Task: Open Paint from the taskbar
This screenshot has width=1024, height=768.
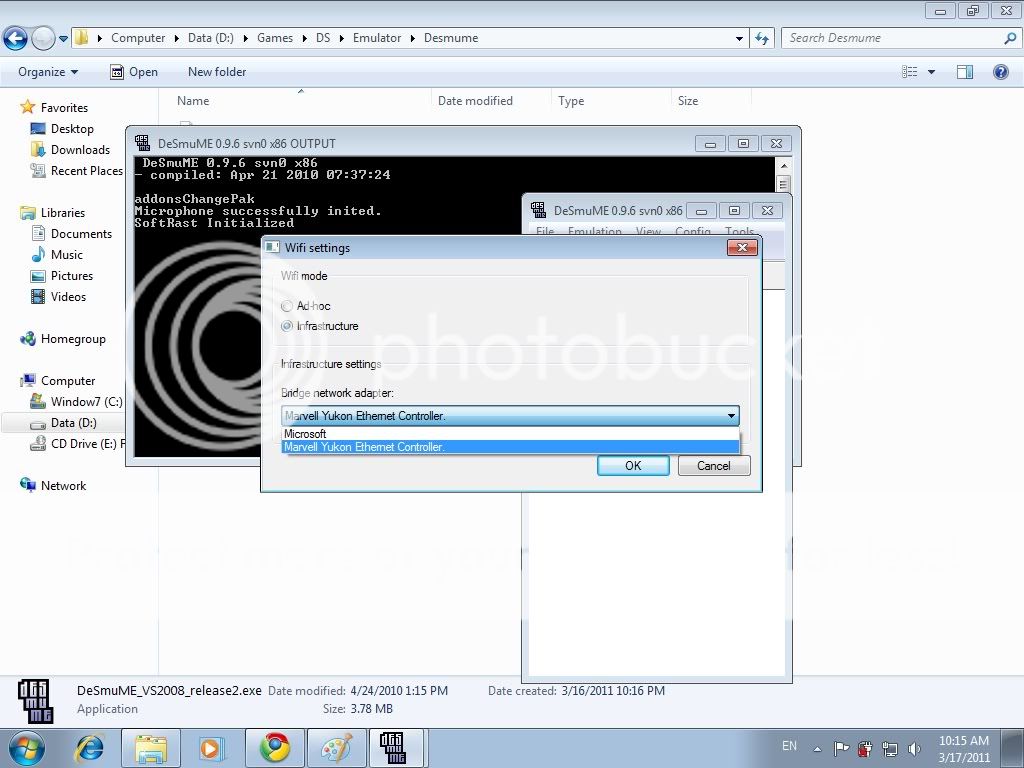Action: (x=337, y=748)
